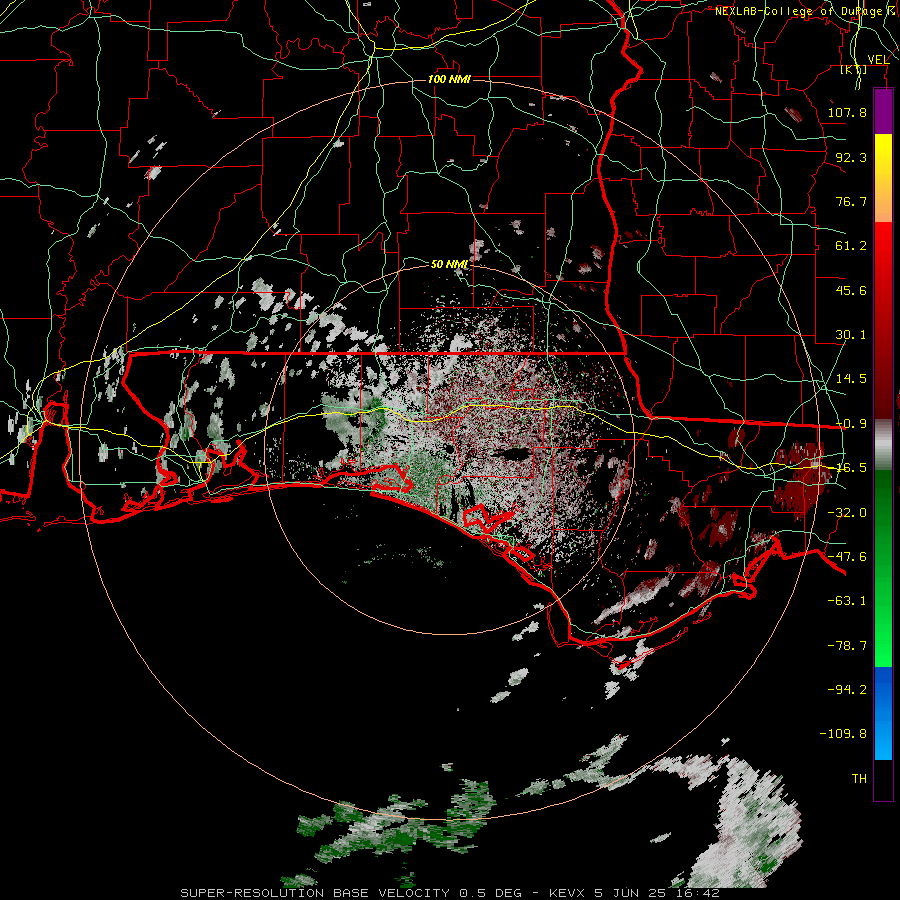Select the 92.3 velocity scale value

851,157
